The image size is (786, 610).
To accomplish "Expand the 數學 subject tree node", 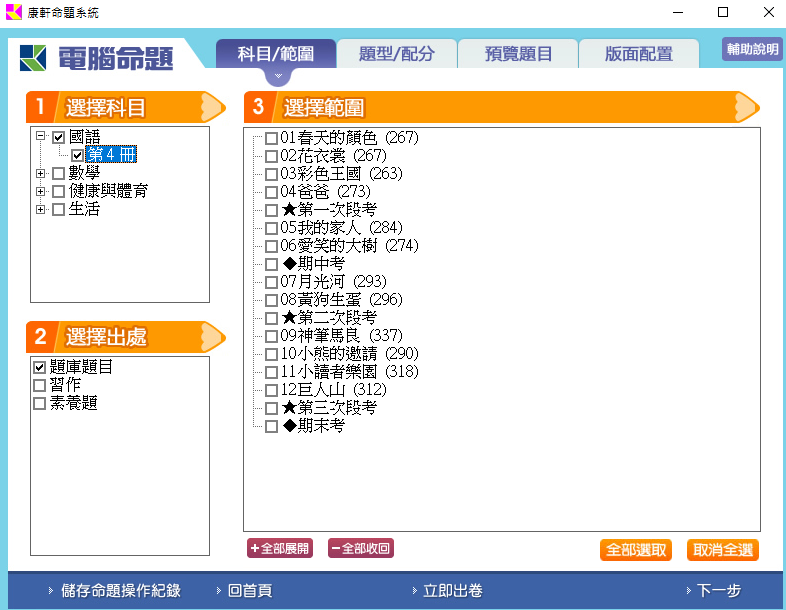I will [41, 174].
